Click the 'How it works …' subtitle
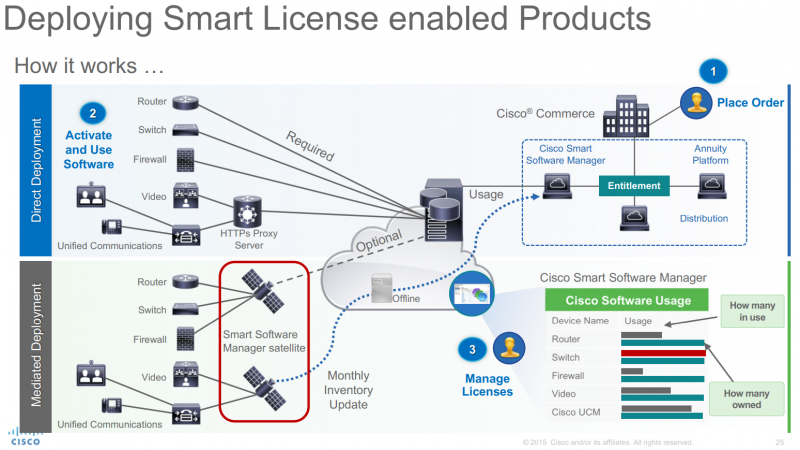Image resolution: width=800 pixels, height=450 pixels. click(89, 66)
